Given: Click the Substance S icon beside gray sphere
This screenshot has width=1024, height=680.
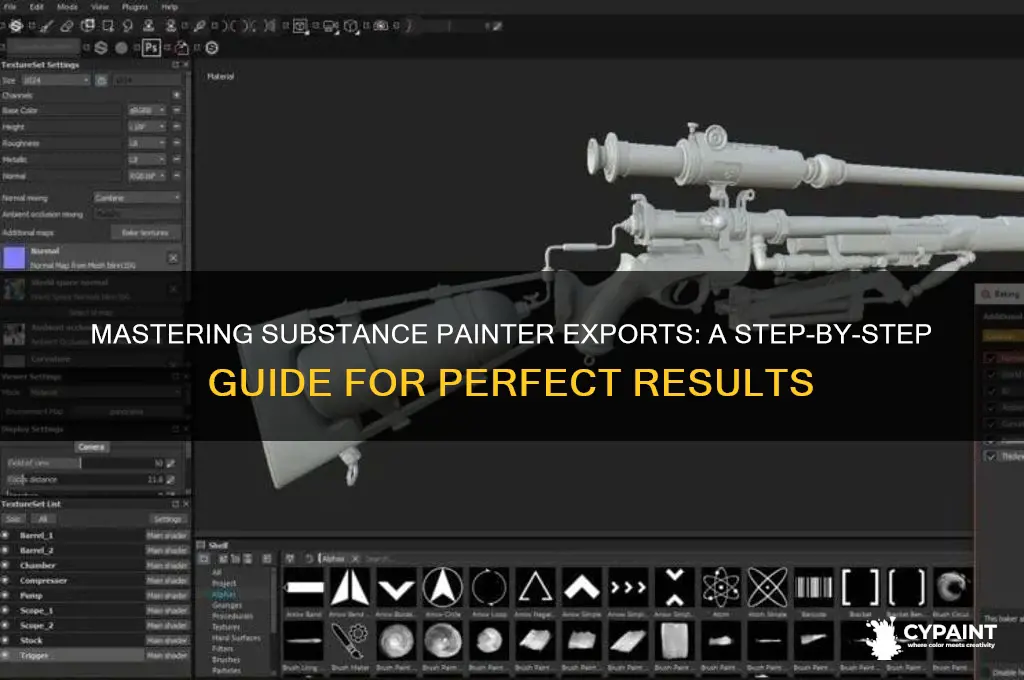Looking at the screenshot, I should (x=101, y=48).
